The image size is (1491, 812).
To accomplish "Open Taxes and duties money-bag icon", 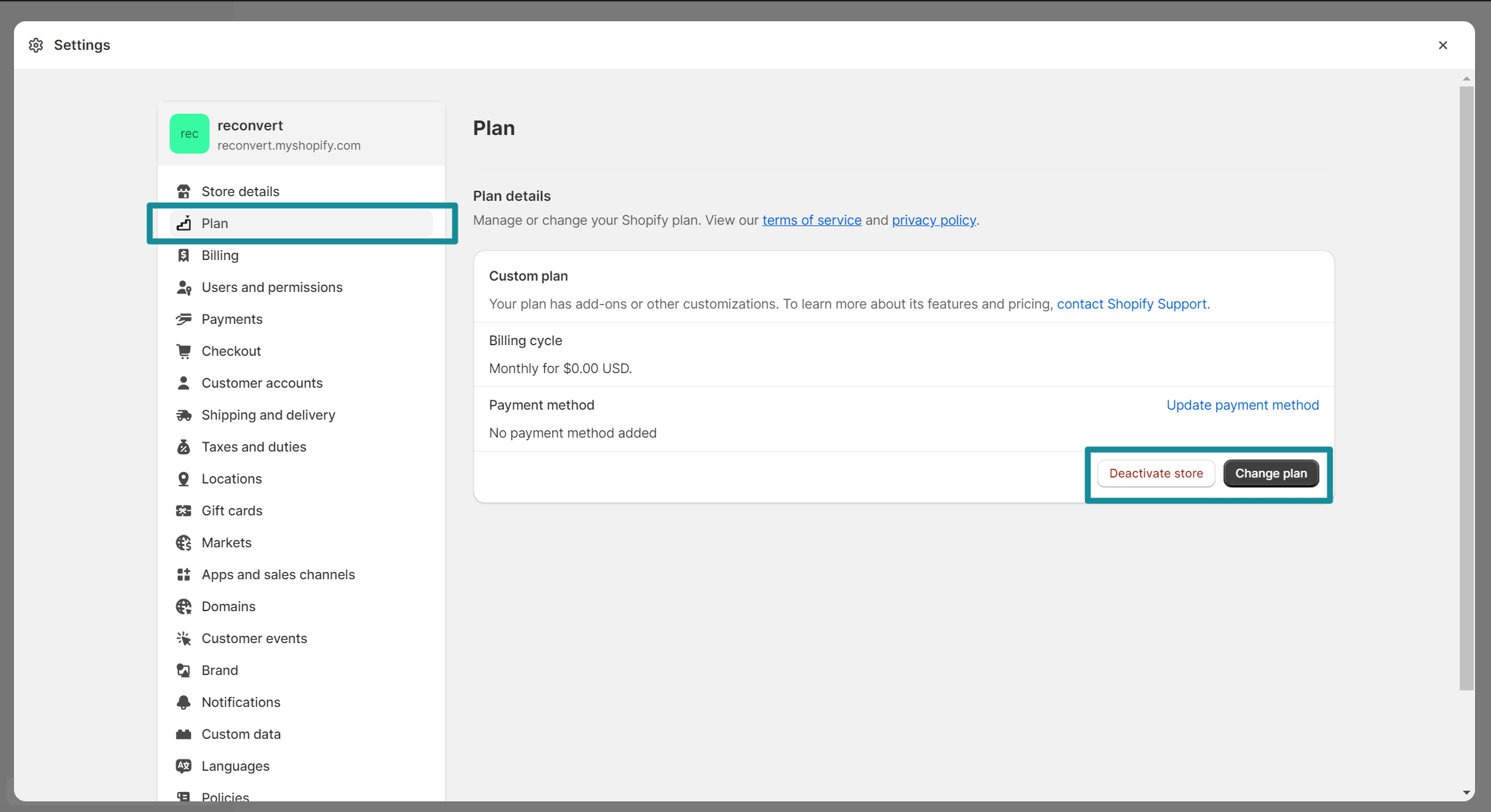I will tap(184, 446).
